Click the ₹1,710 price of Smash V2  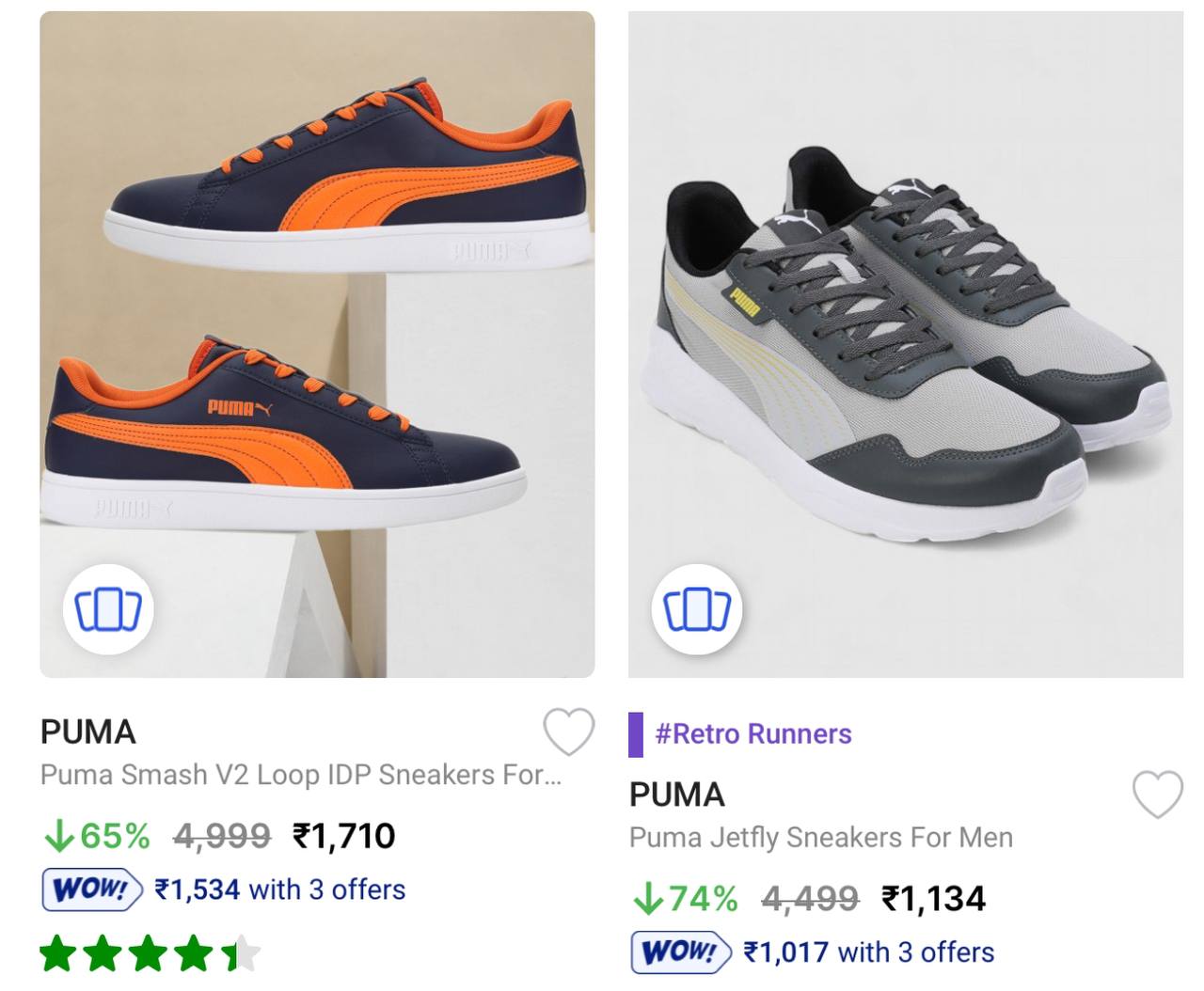point(344,836)
